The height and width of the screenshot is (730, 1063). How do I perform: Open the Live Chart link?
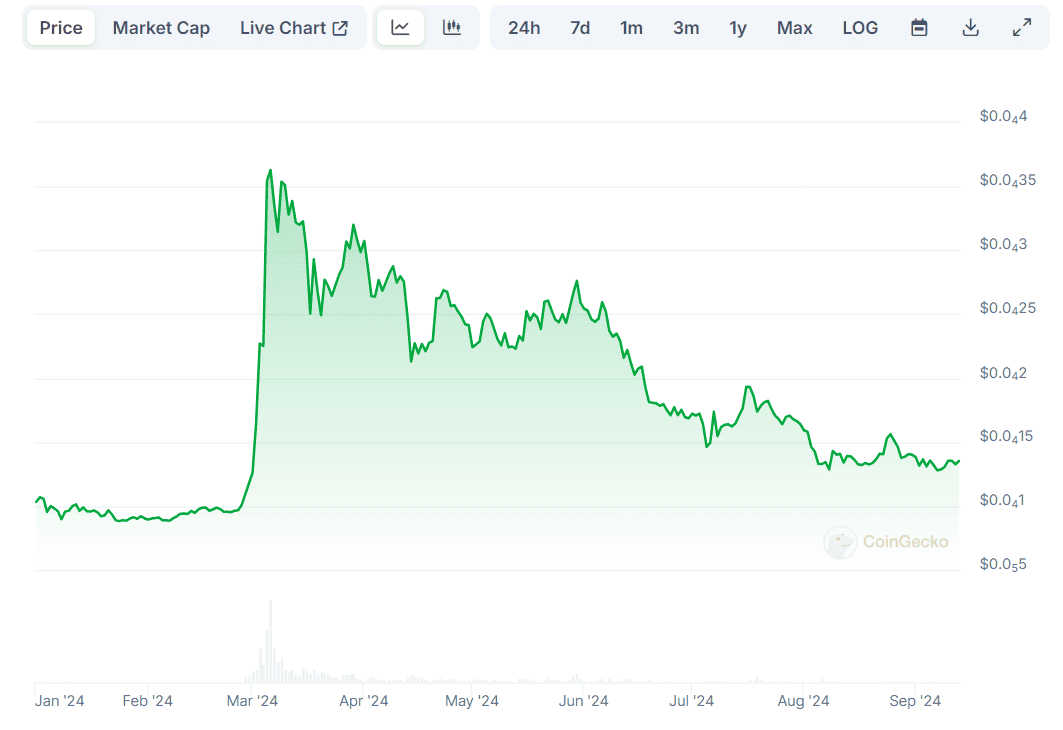(294, 28)
